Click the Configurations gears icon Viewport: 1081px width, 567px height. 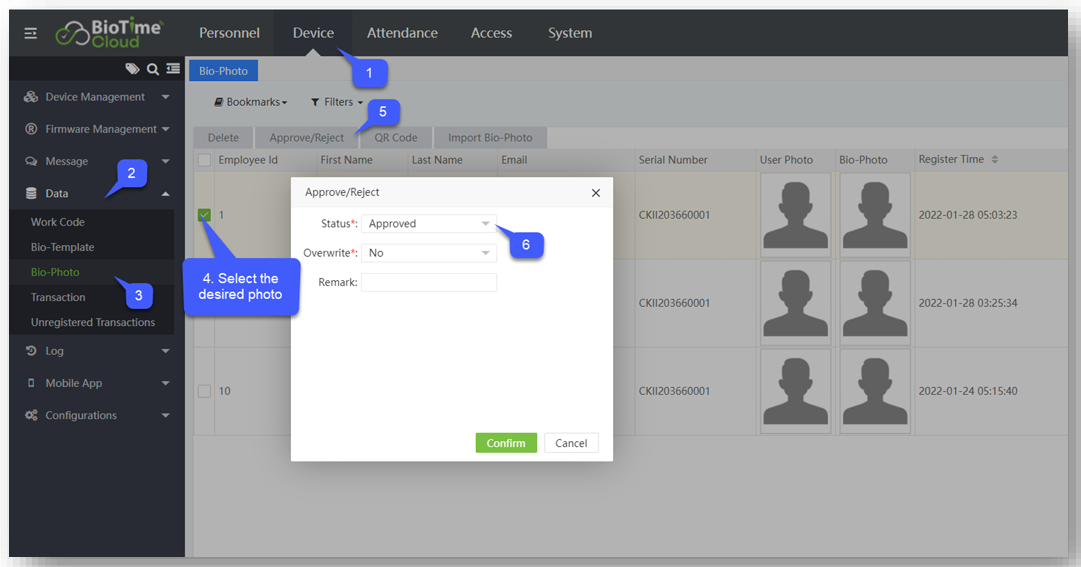coord(31,415)
